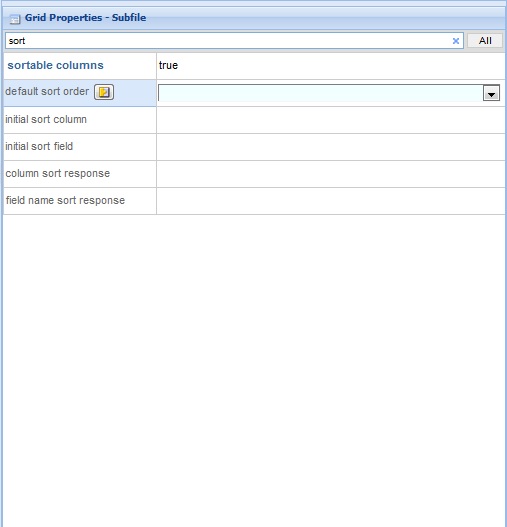Click the Grid Properties panel icon
This screenshot has height=527, width=507.
(15, 19)
